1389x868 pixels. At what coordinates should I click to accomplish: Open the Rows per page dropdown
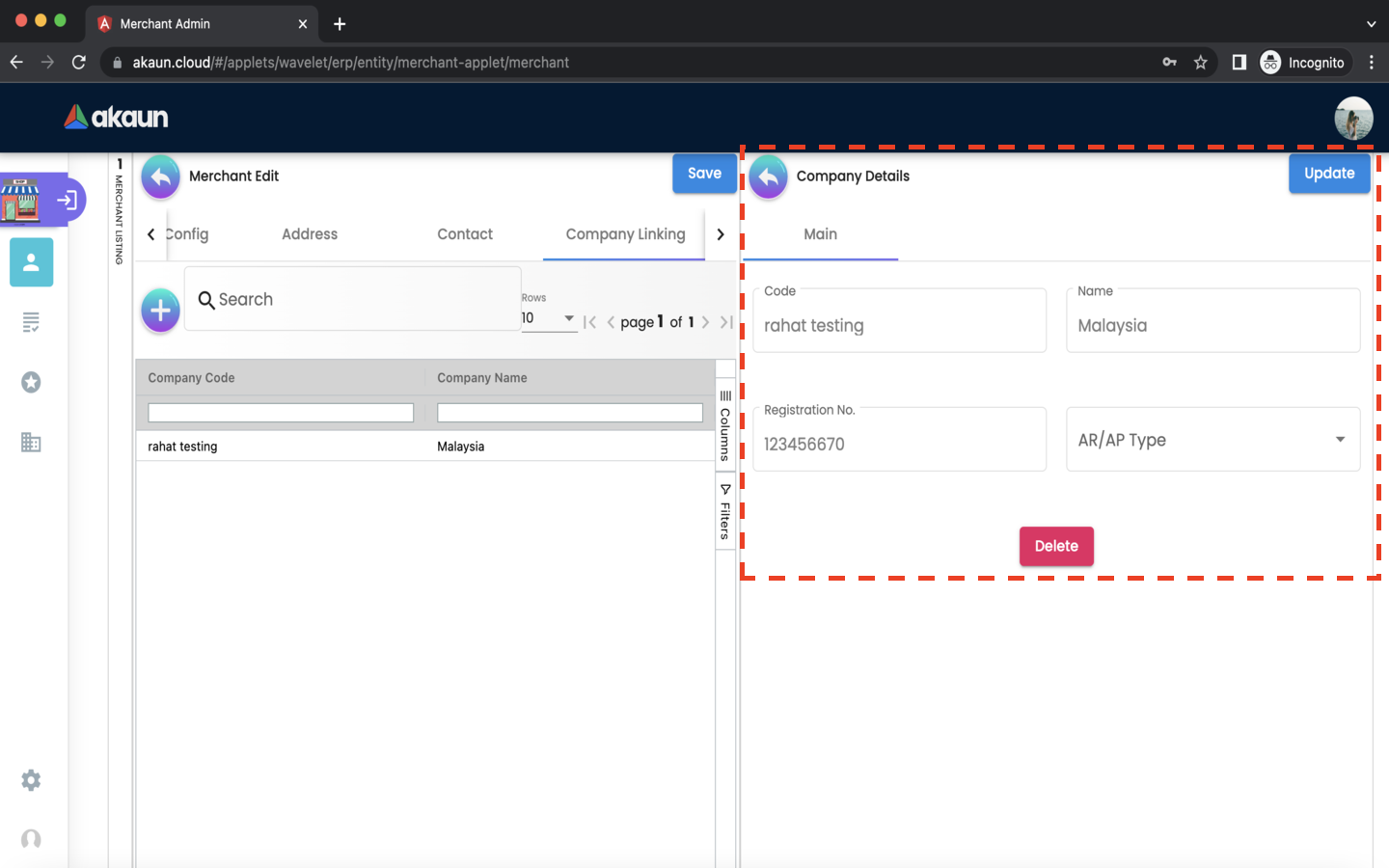[x=548, y=318]
